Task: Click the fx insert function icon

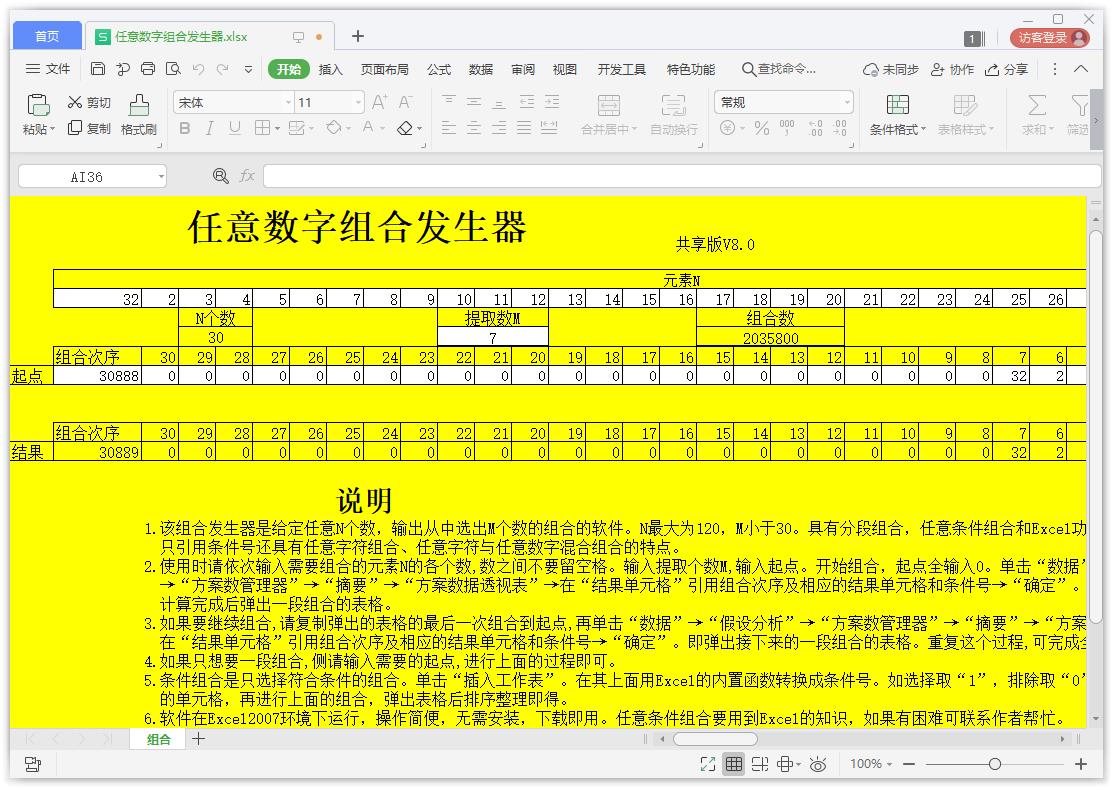Action: (247, 176)
